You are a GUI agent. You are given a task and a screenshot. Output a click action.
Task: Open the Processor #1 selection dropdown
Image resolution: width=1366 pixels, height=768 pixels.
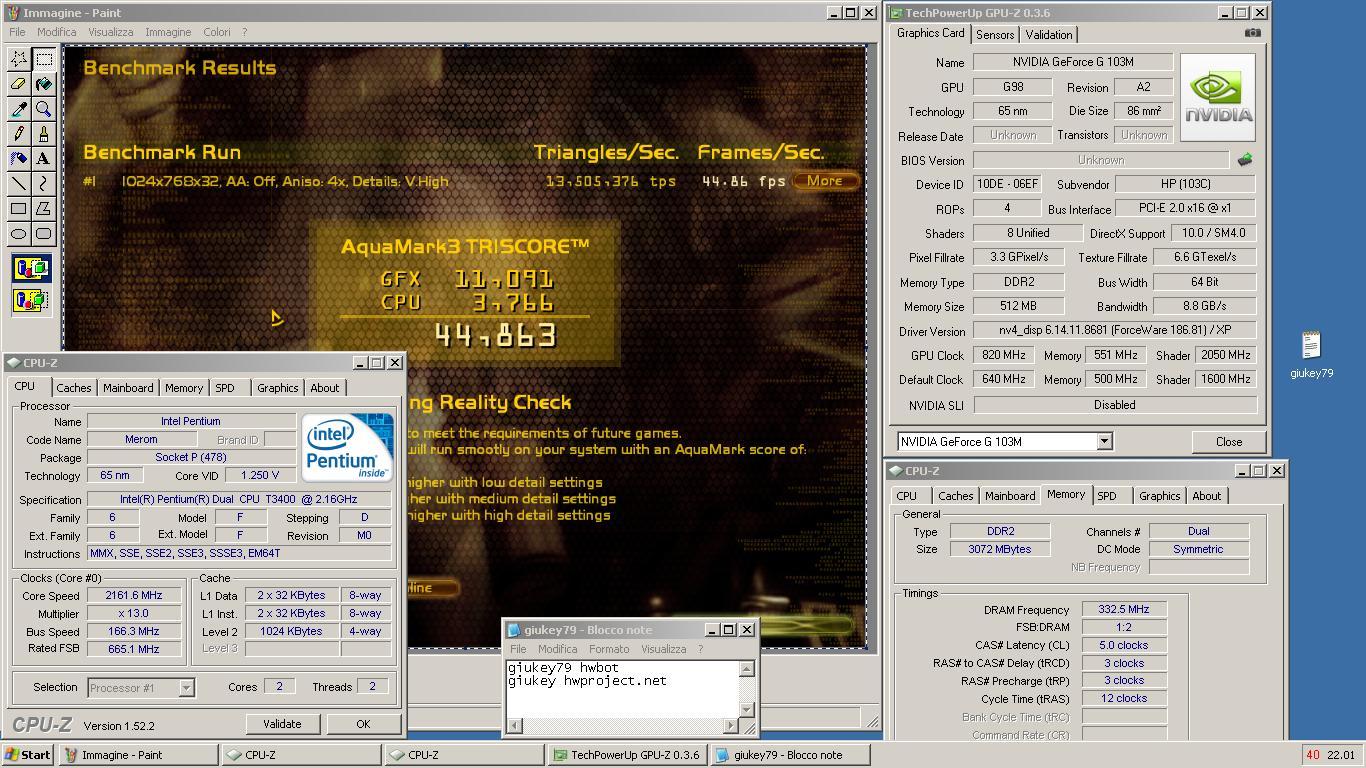point(185,687)
